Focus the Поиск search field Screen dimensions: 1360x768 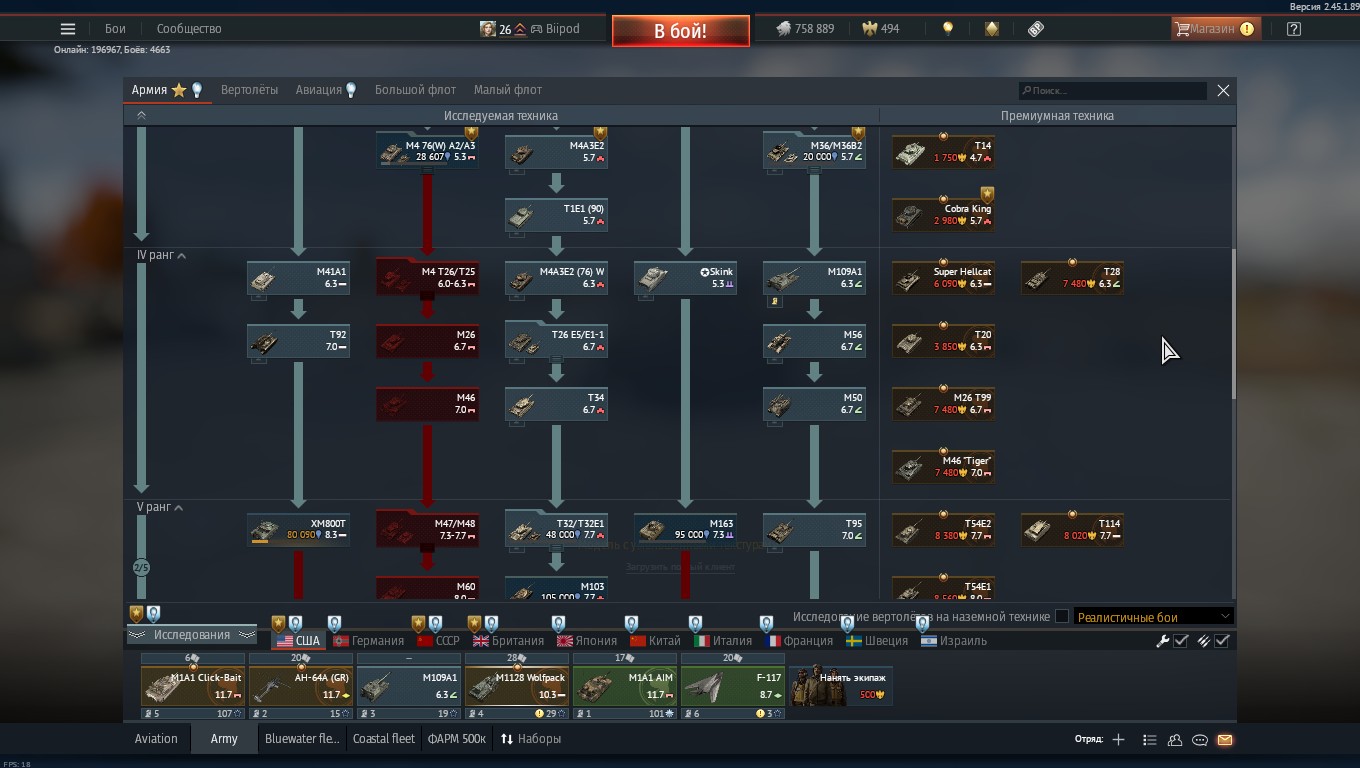[x=1113, y=91]
